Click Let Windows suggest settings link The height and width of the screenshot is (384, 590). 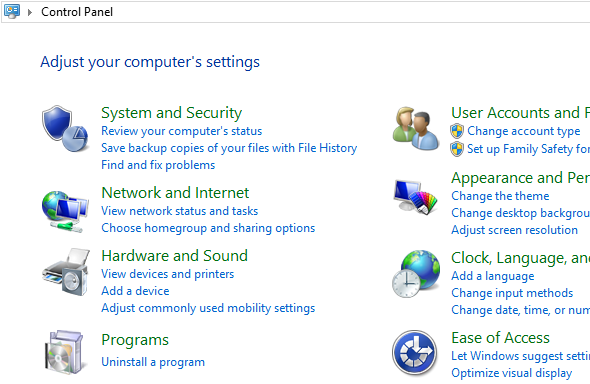(520, 356)
